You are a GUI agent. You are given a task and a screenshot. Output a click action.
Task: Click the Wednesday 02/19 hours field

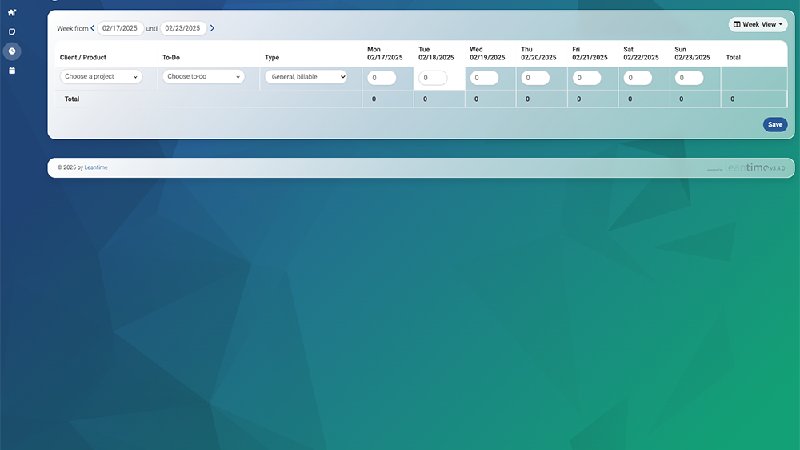(x=484, y=78)
